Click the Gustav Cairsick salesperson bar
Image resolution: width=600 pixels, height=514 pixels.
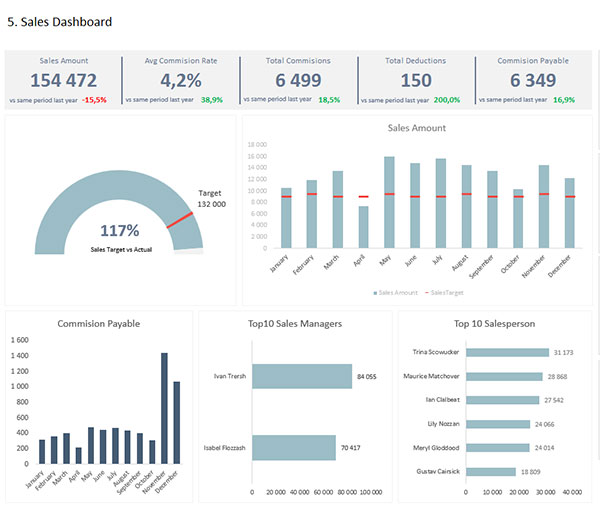[x=491, y=472]
